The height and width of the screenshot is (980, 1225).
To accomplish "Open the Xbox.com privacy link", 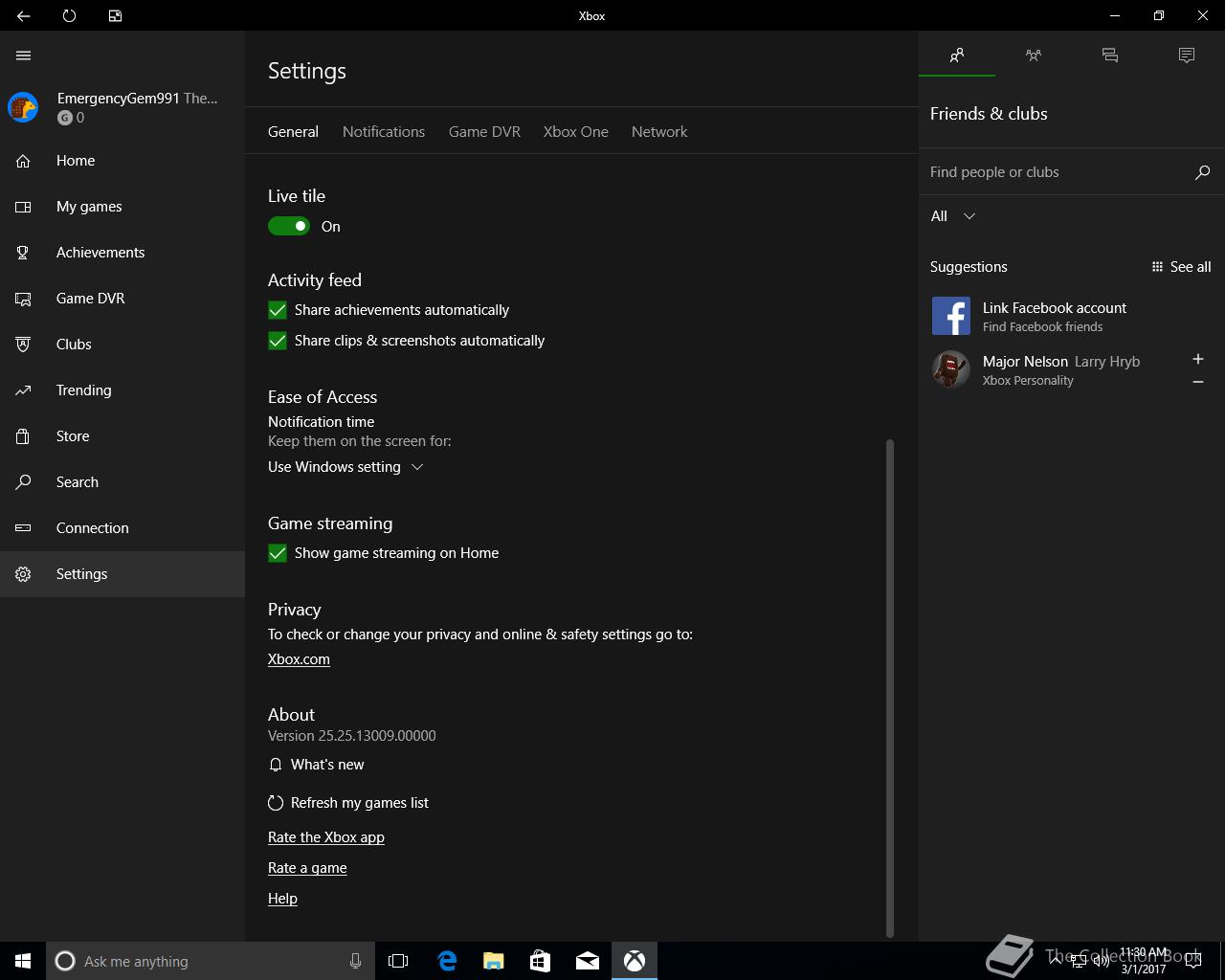I will [x=299, y=659].
